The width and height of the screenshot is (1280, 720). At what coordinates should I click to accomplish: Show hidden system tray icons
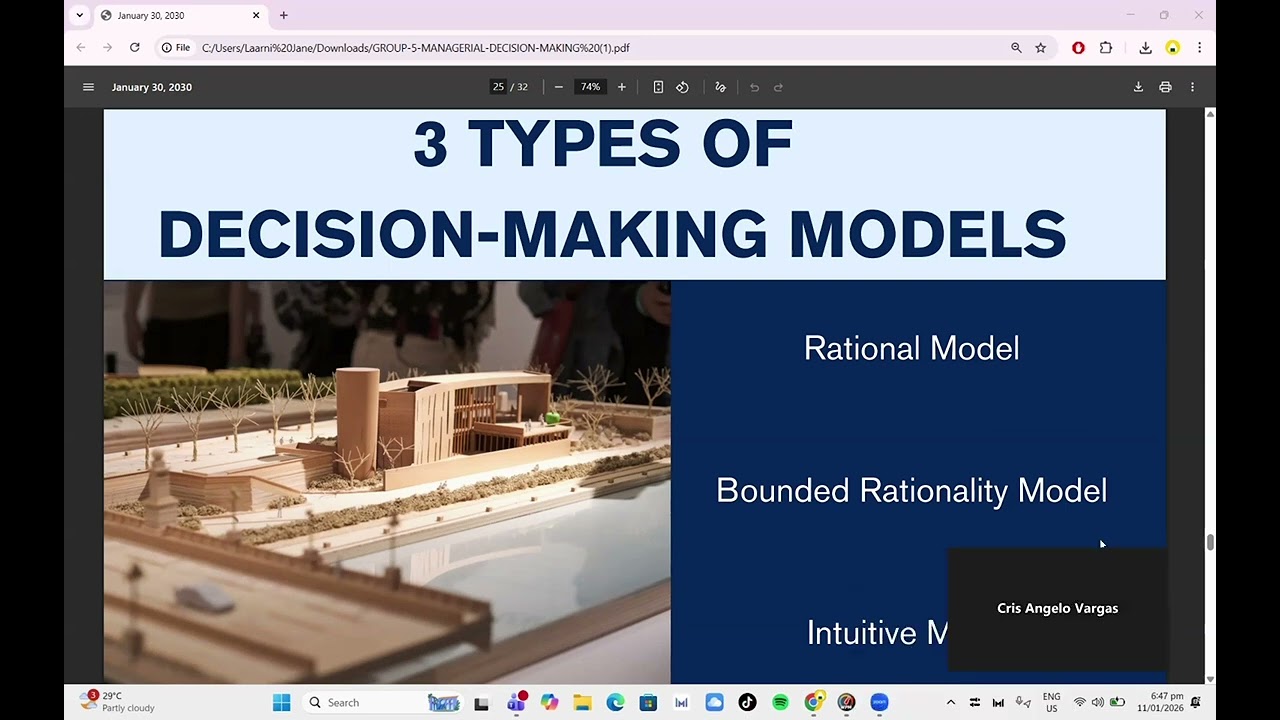(951, 702)
